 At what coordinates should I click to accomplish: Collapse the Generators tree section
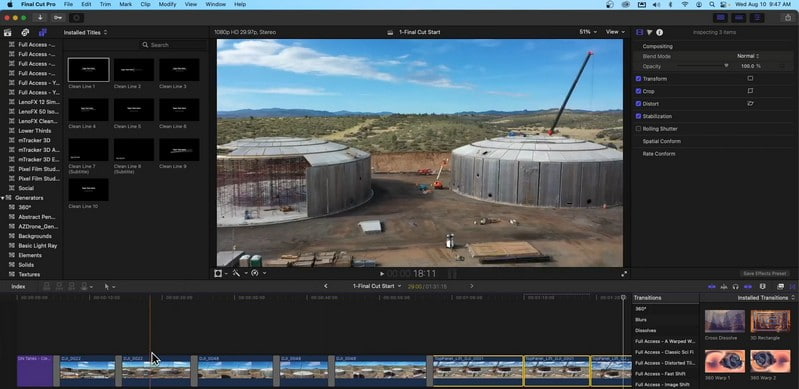point(3,198)
